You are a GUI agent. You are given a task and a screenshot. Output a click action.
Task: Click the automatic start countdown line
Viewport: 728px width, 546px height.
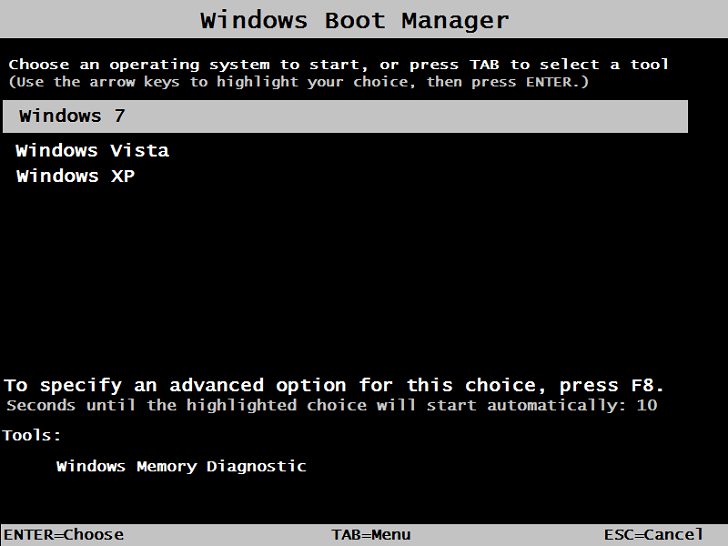(x=332, y=405)
